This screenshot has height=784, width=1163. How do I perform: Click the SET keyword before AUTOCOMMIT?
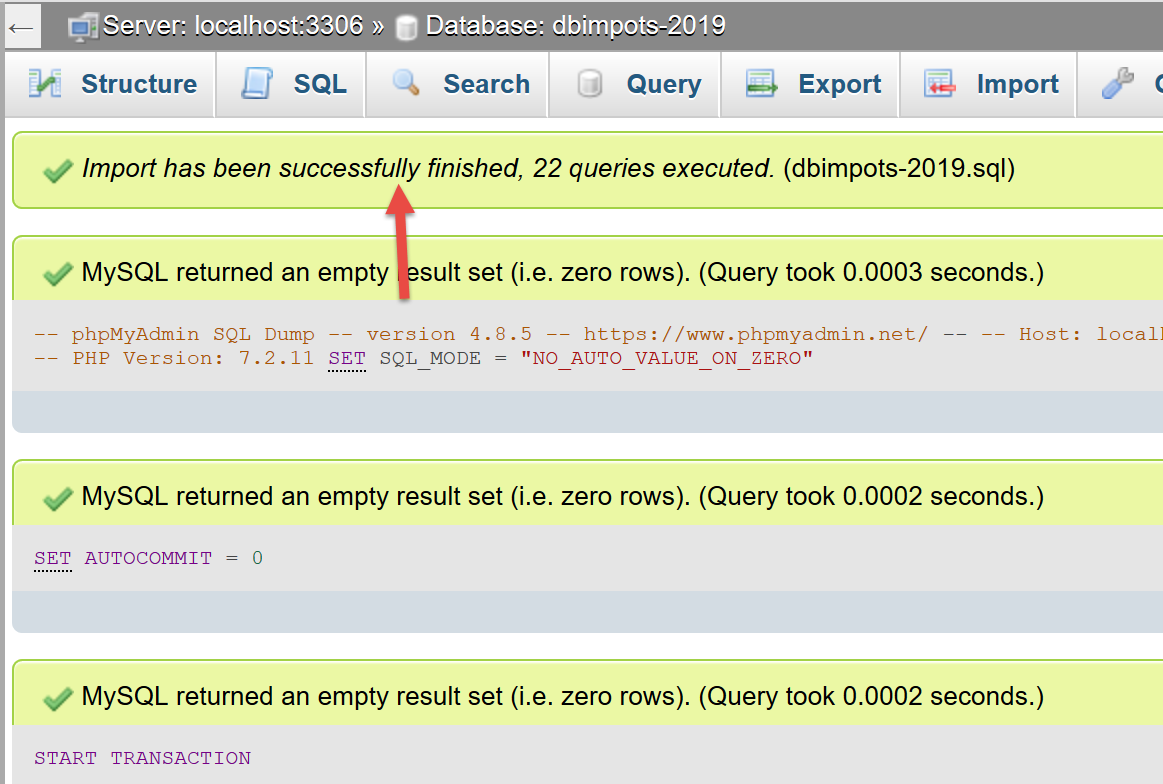click(x=52, y=558)
